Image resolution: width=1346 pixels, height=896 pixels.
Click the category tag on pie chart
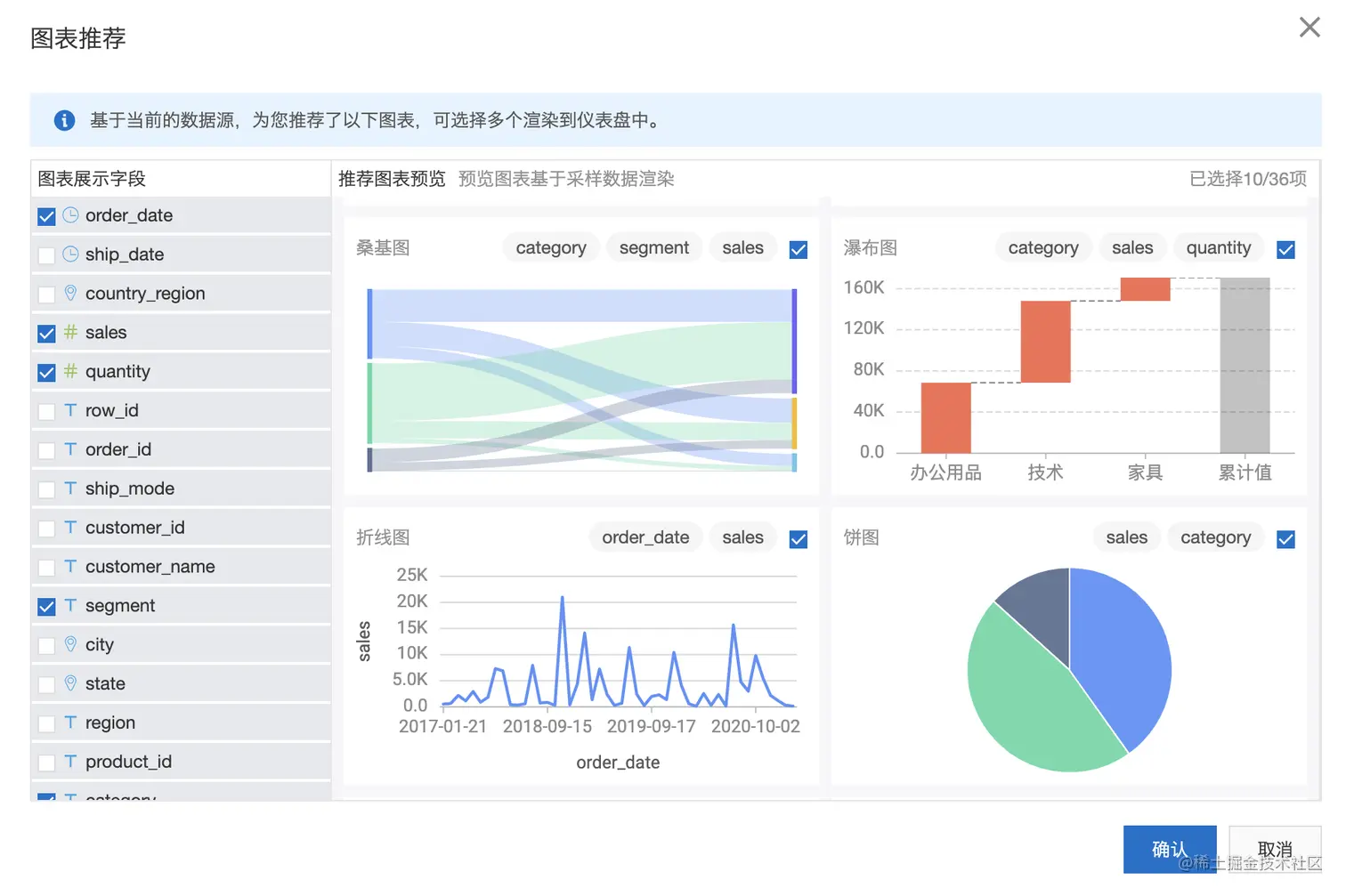(1216, 537)
